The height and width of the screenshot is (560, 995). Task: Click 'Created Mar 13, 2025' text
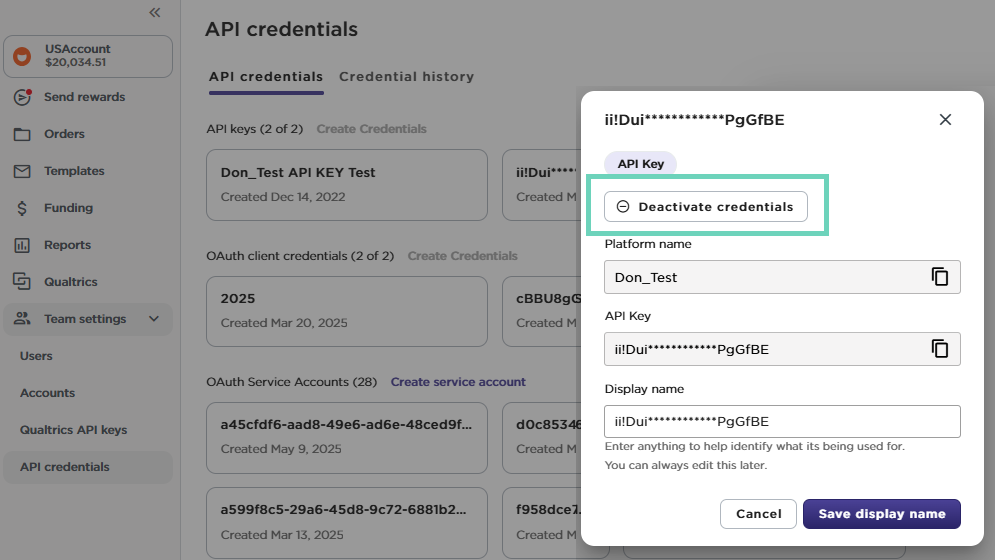282,535
